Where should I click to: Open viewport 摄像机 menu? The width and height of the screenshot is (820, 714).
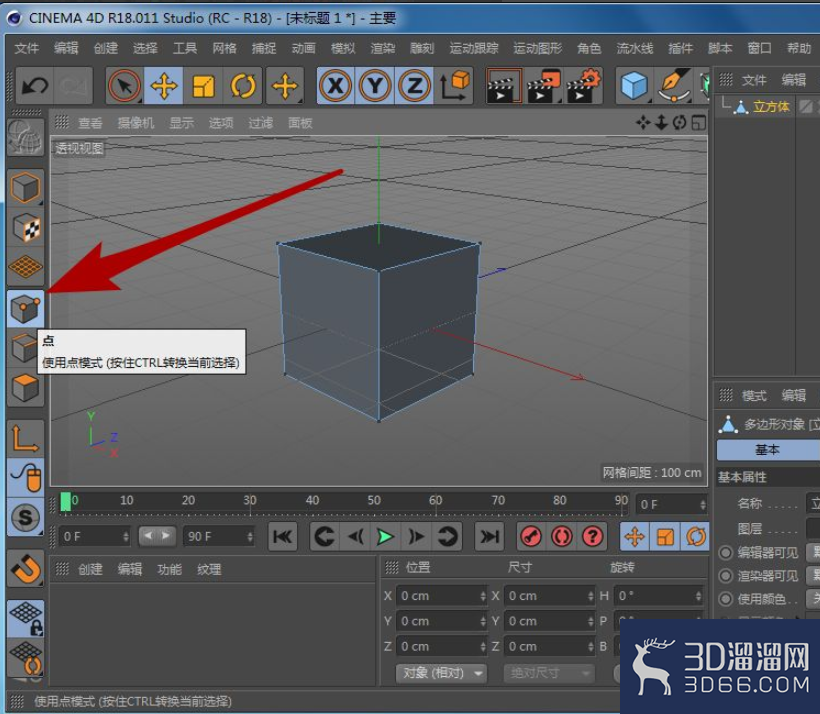pyautogui.click(x=135, y=123)
